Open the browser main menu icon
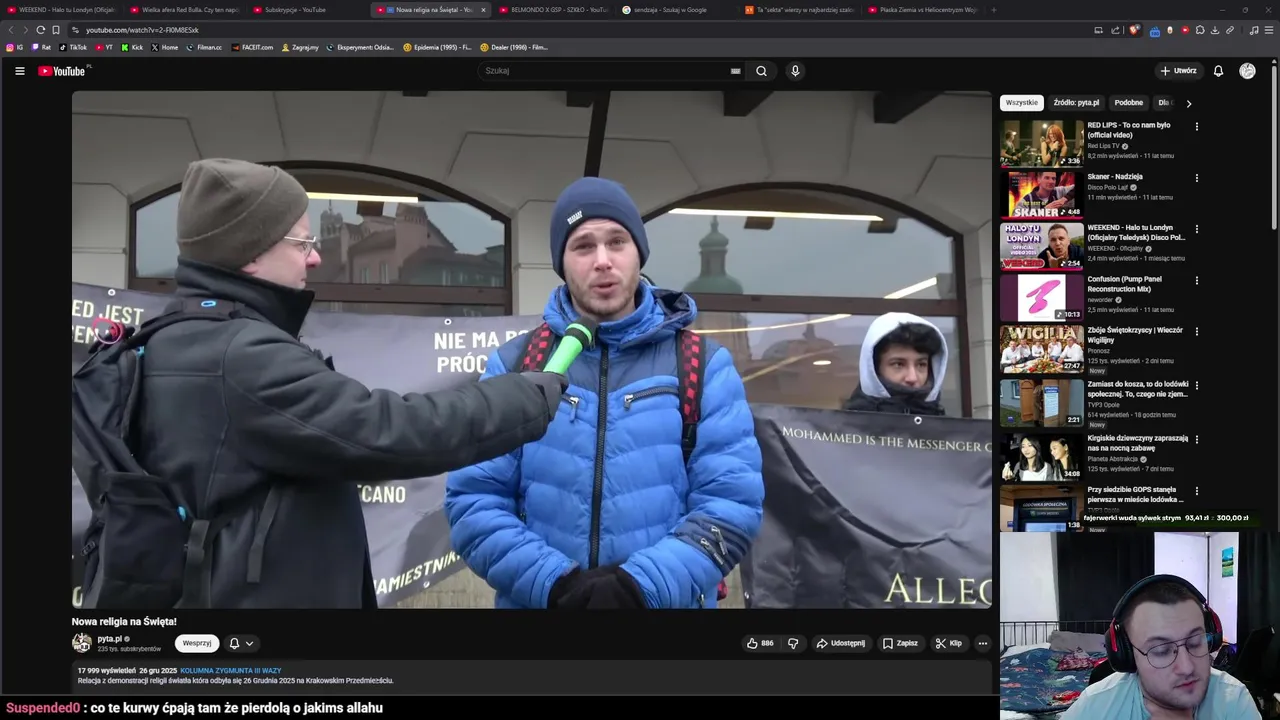Viewport: 1280px width, 720px height. coord(1269,30)
